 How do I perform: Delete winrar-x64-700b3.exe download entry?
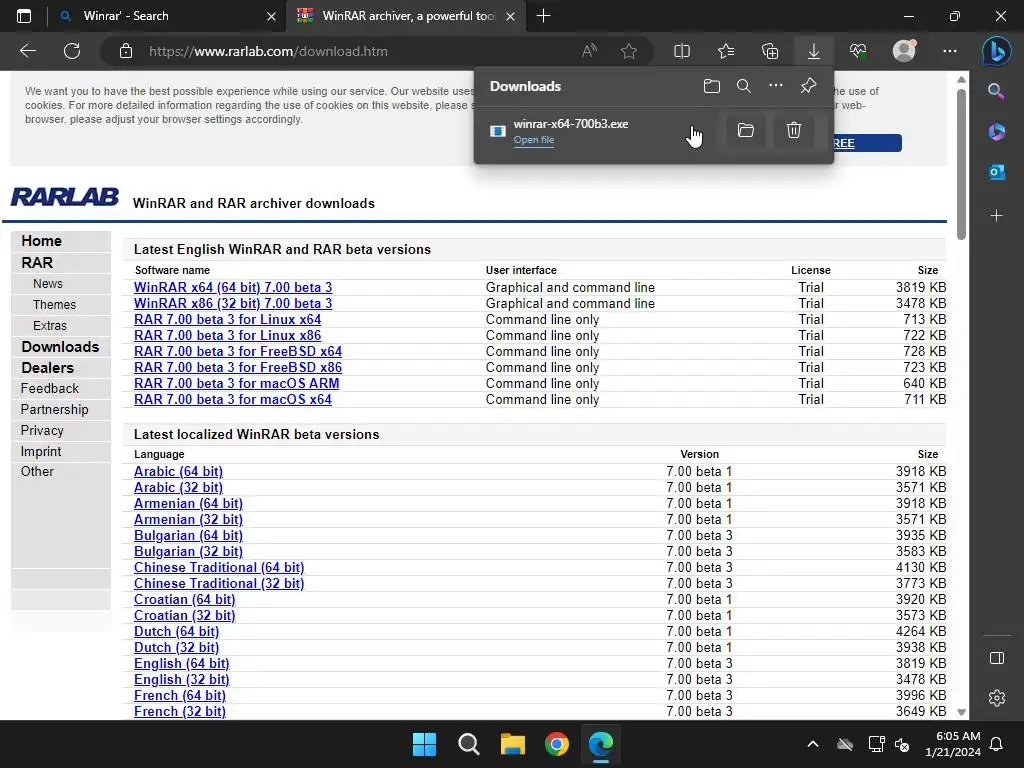click(x=793, y=131)
